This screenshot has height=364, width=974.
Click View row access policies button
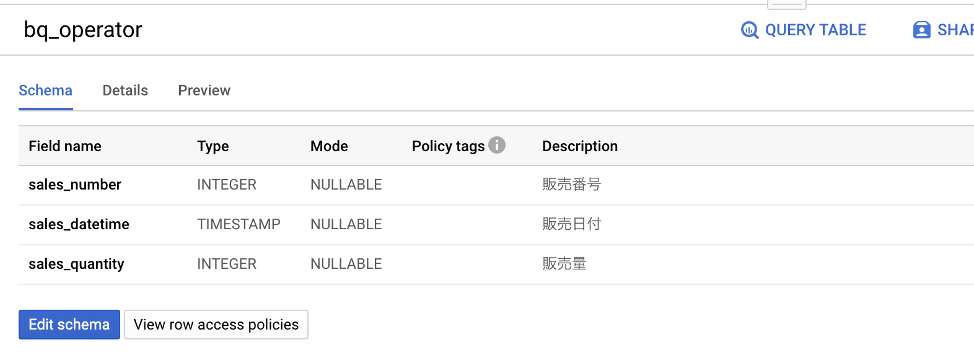coord(216,324)
